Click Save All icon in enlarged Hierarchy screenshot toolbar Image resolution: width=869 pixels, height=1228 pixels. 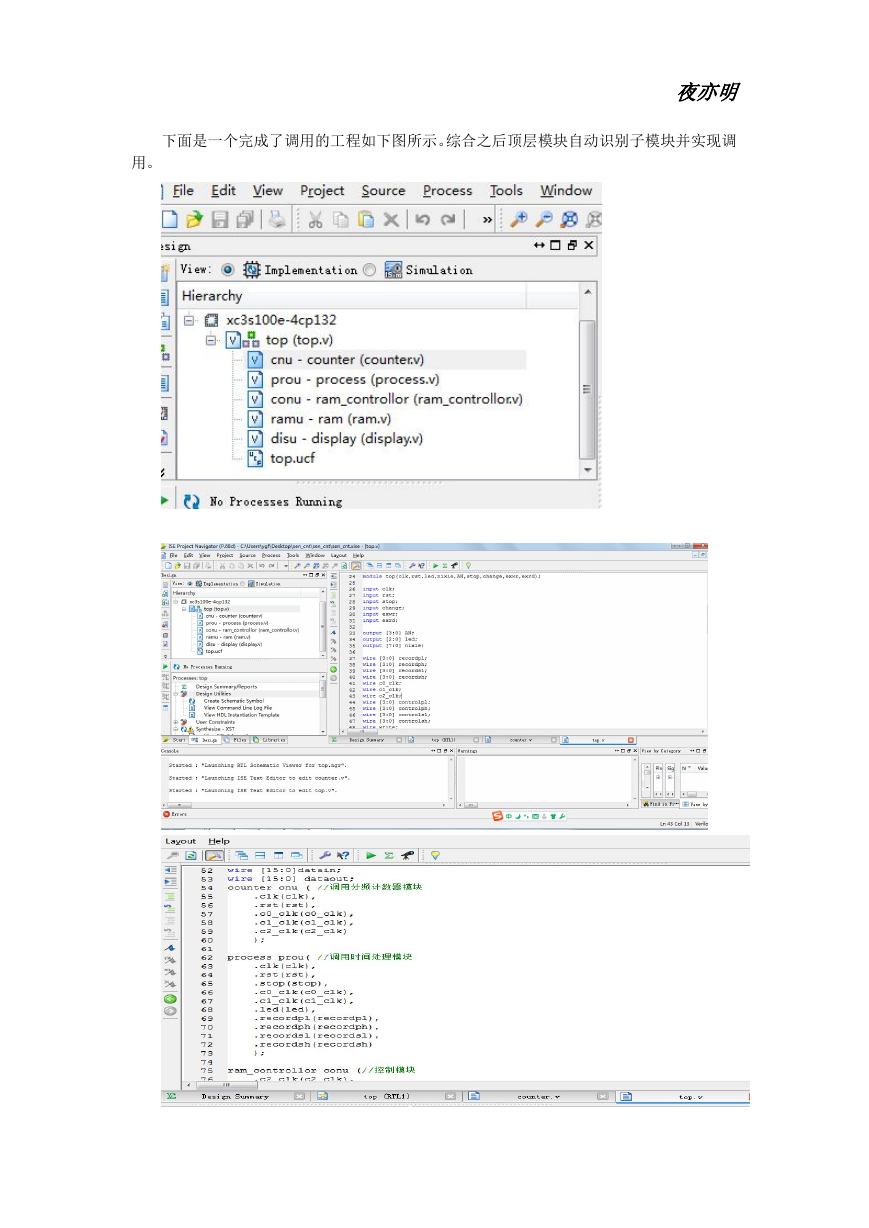(x=244, y=220)
